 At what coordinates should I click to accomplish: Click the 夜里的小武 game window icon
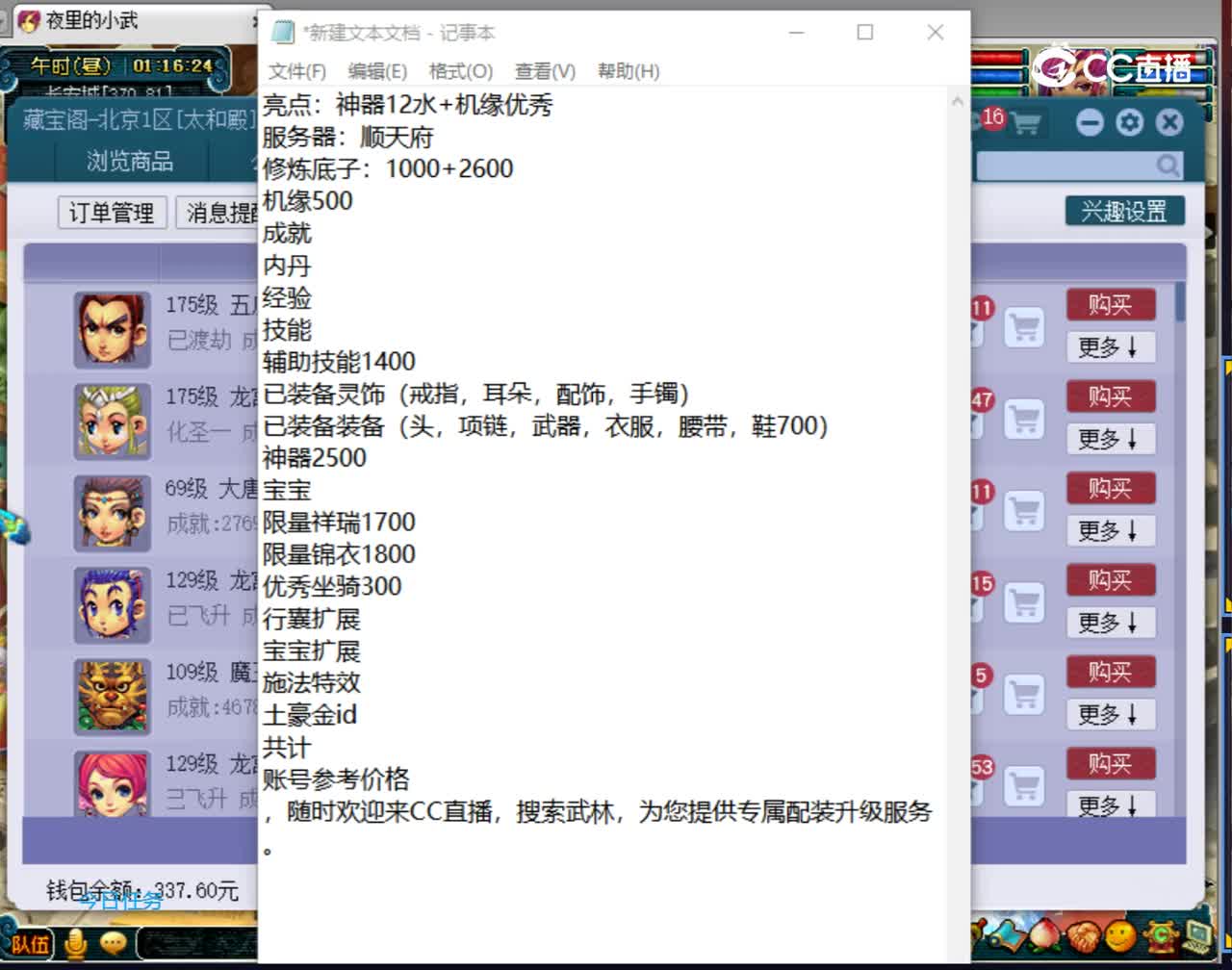click(x=28, y=20)
